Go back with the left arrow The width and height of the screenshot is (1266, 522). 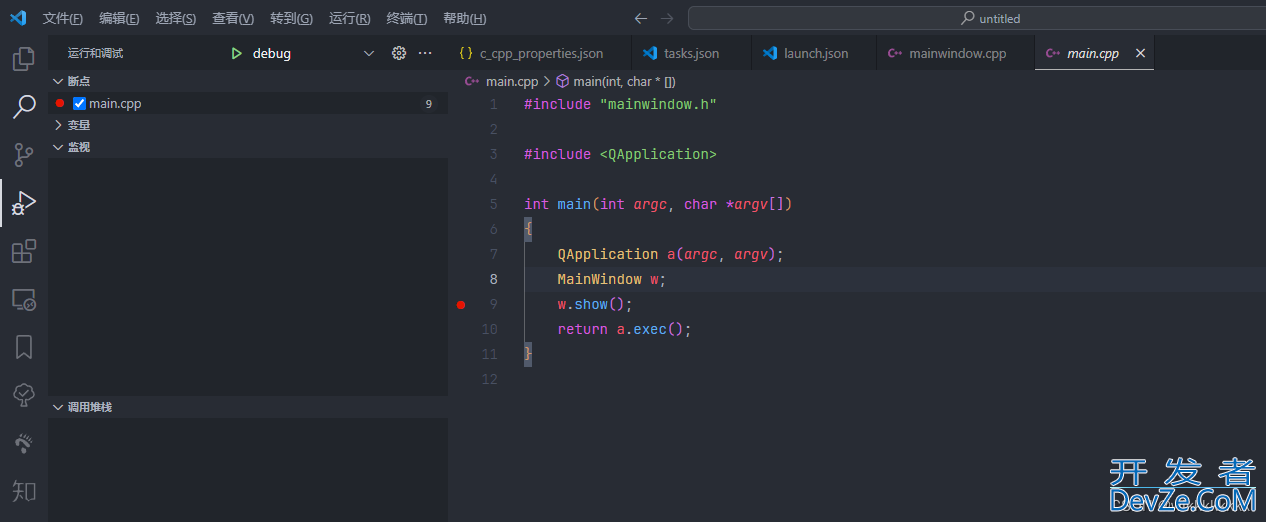641,18
